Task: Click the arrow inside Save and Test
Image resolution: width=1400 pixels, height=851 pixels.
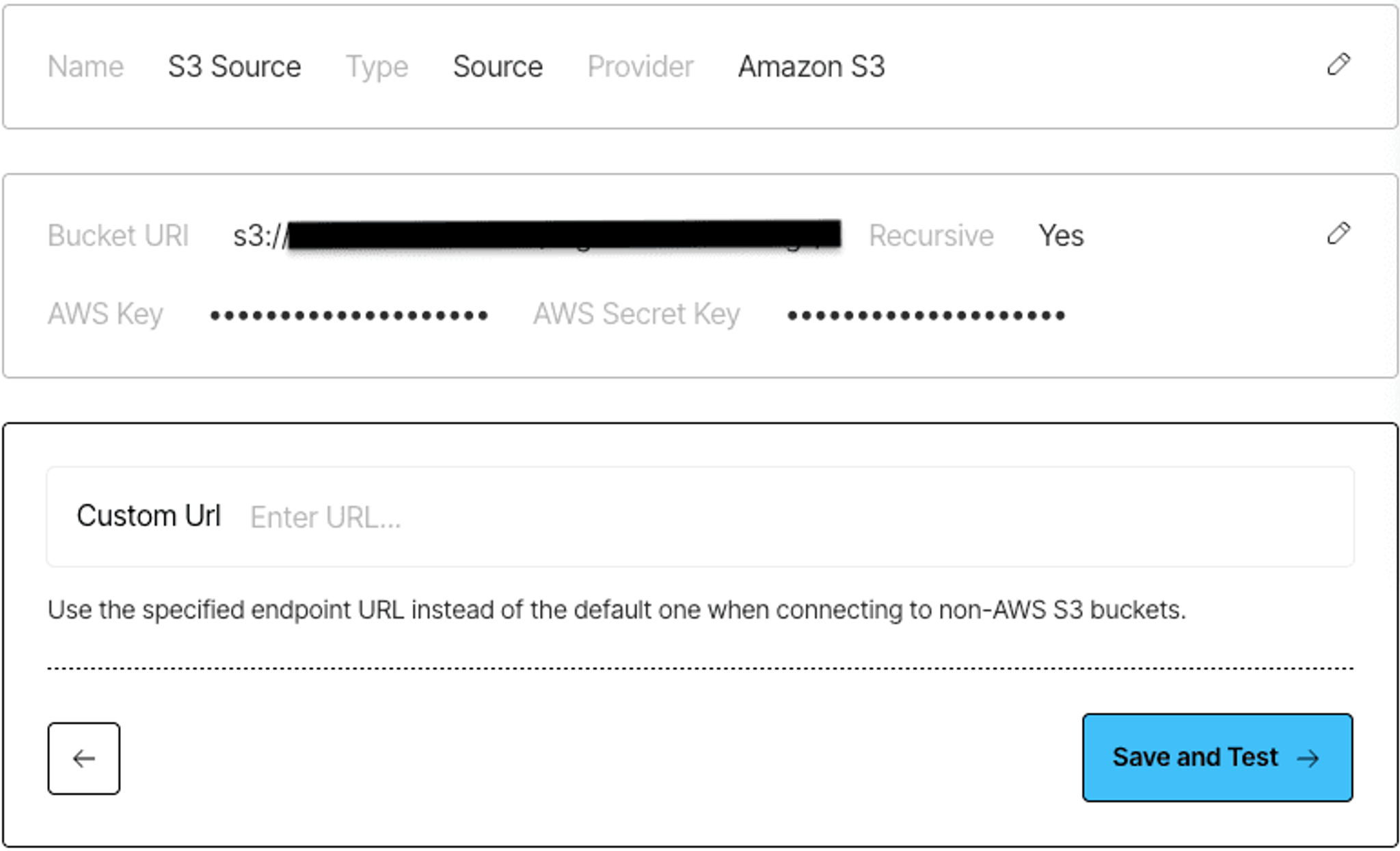Action: (x=1308, y=758)
